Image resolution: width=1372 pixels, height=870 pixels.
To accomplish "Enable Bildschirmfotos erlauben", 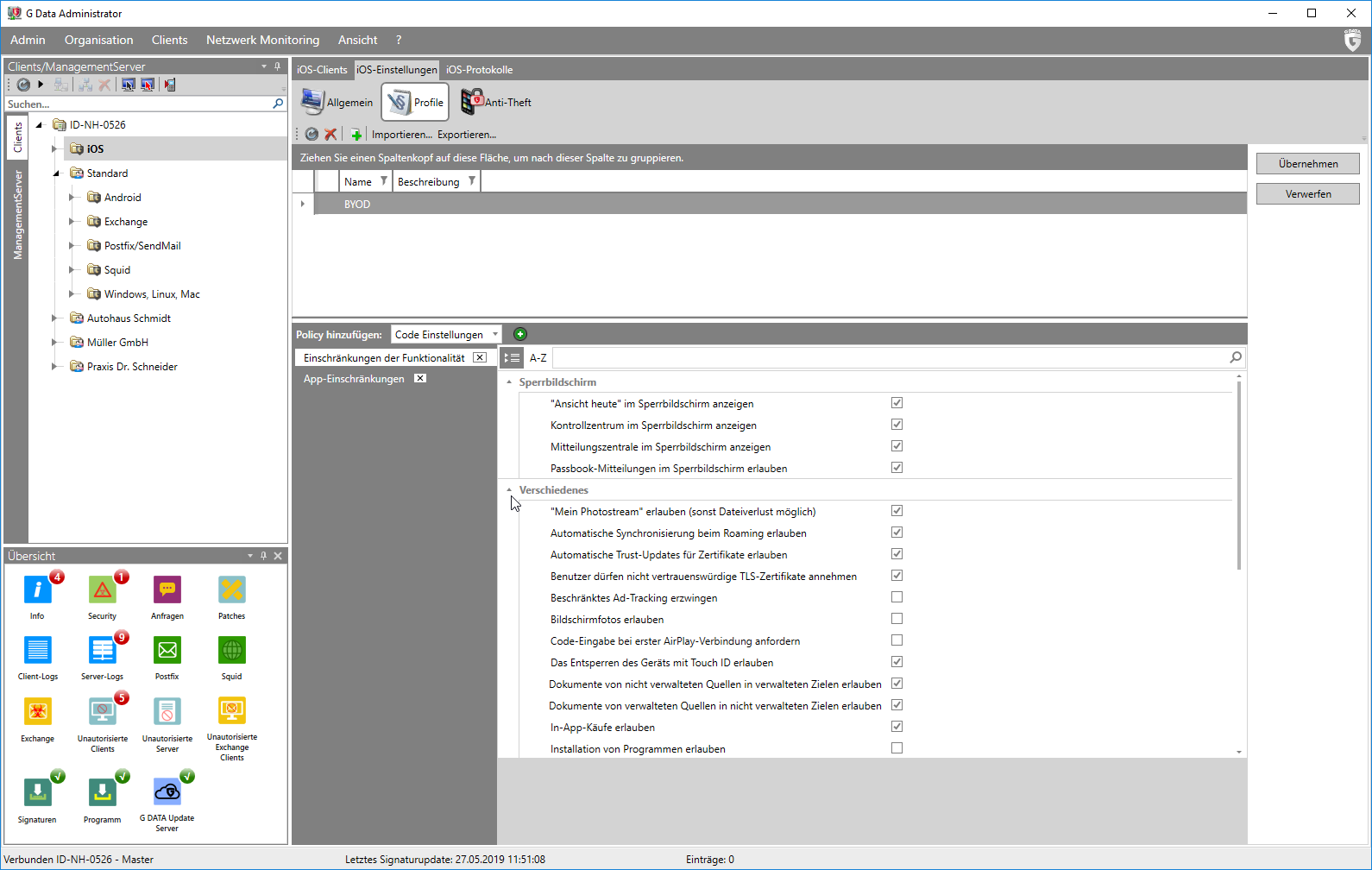I will (897, 619).
